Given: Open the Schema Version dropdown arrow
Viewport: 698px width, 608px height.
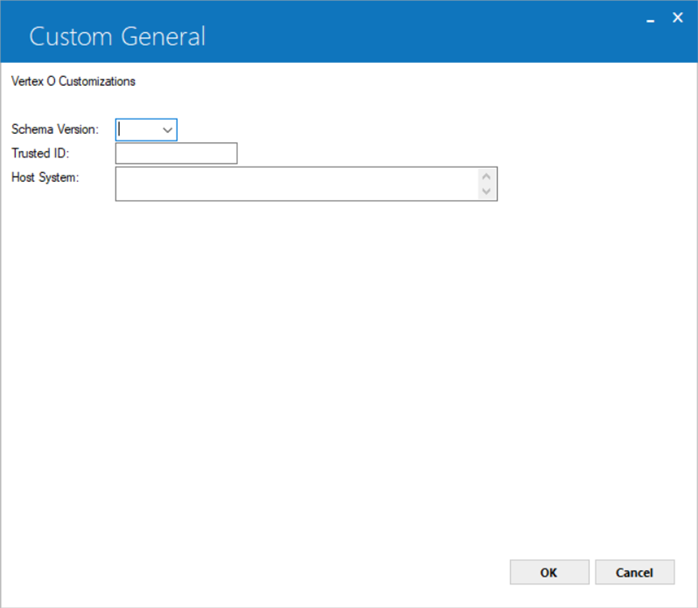Looking at the screenshot, I should pyautogui.click(x=167, y=130).
